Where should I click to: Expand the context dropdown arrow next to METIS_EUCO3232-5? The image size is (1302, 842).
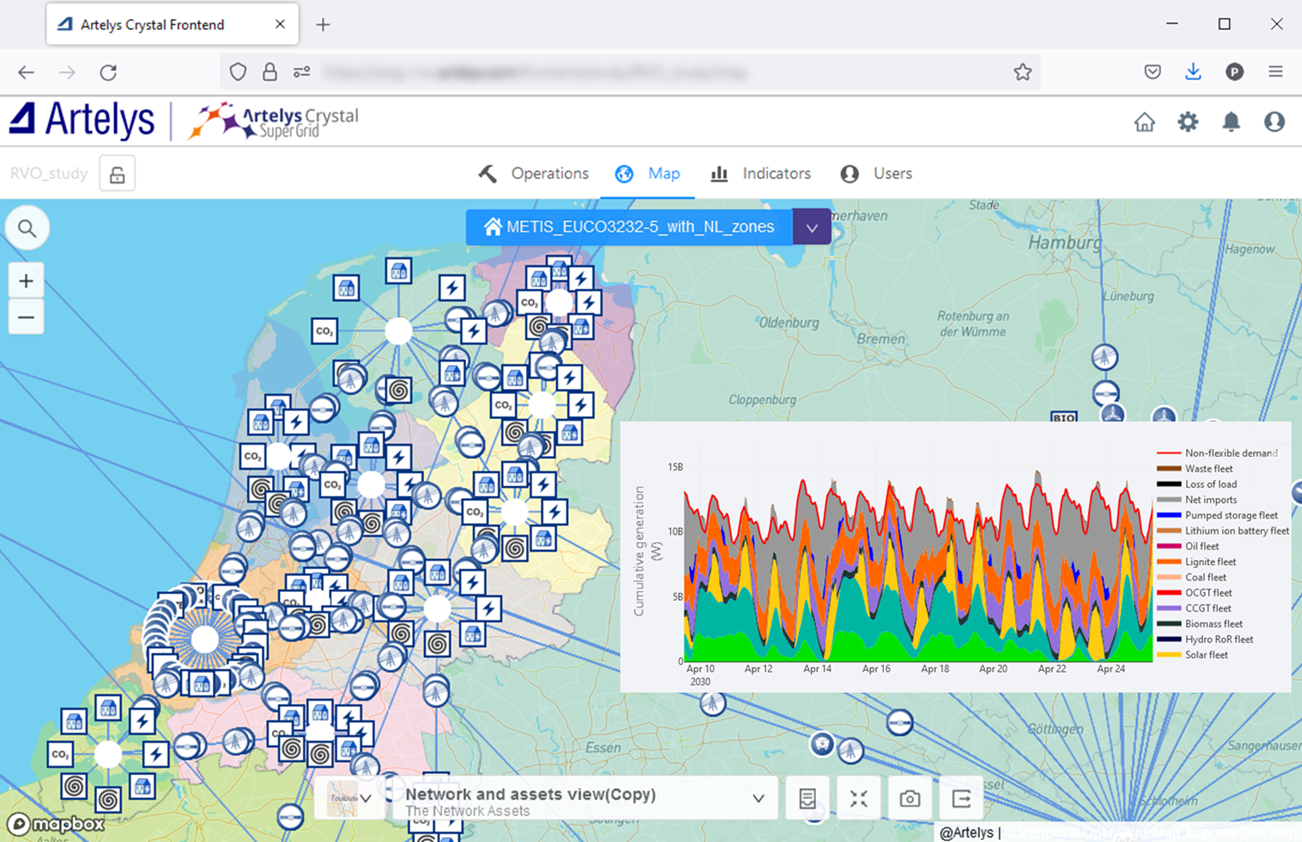click(812, 228)
